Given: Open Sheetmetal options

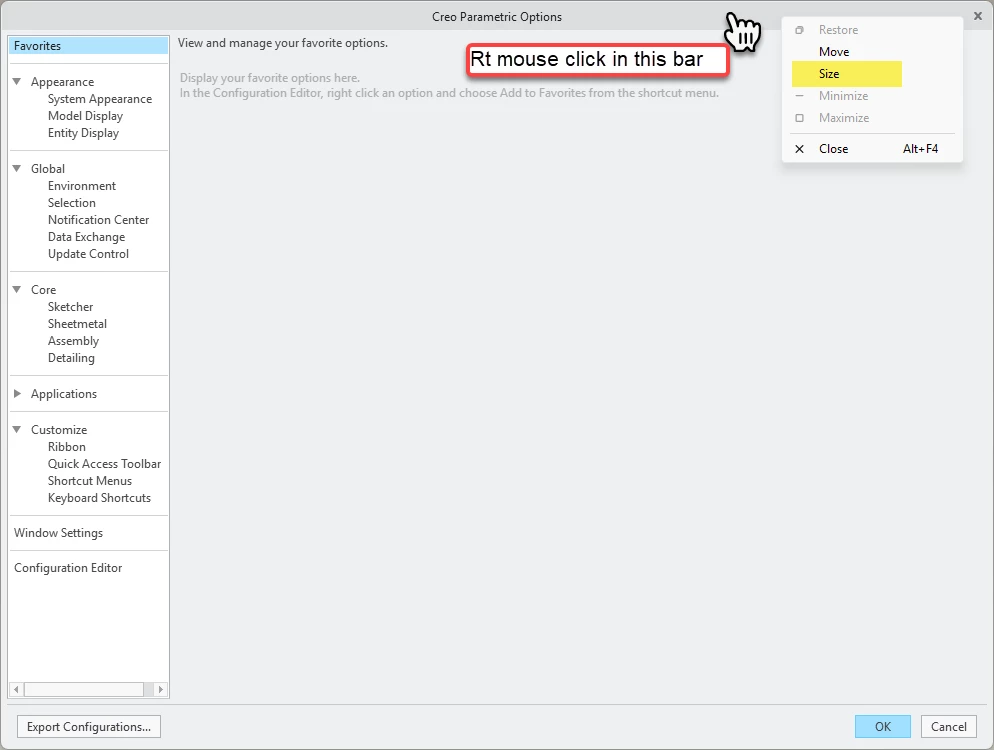Looking at the screenshot, I should 77,324.
